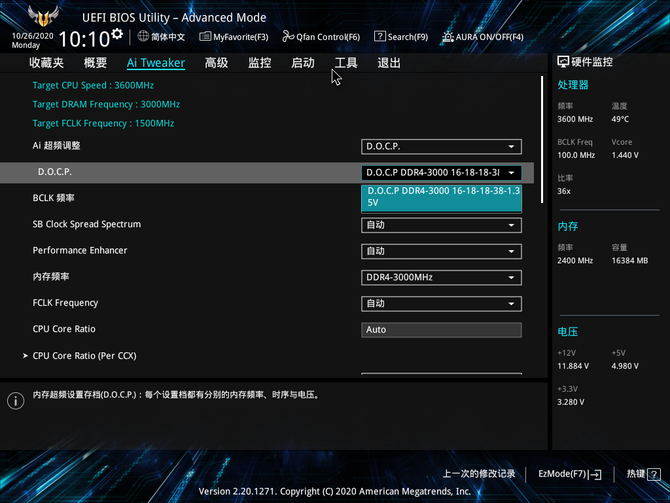
Task: Go to the 收藏夹 tab
Action: pos(47,63)
